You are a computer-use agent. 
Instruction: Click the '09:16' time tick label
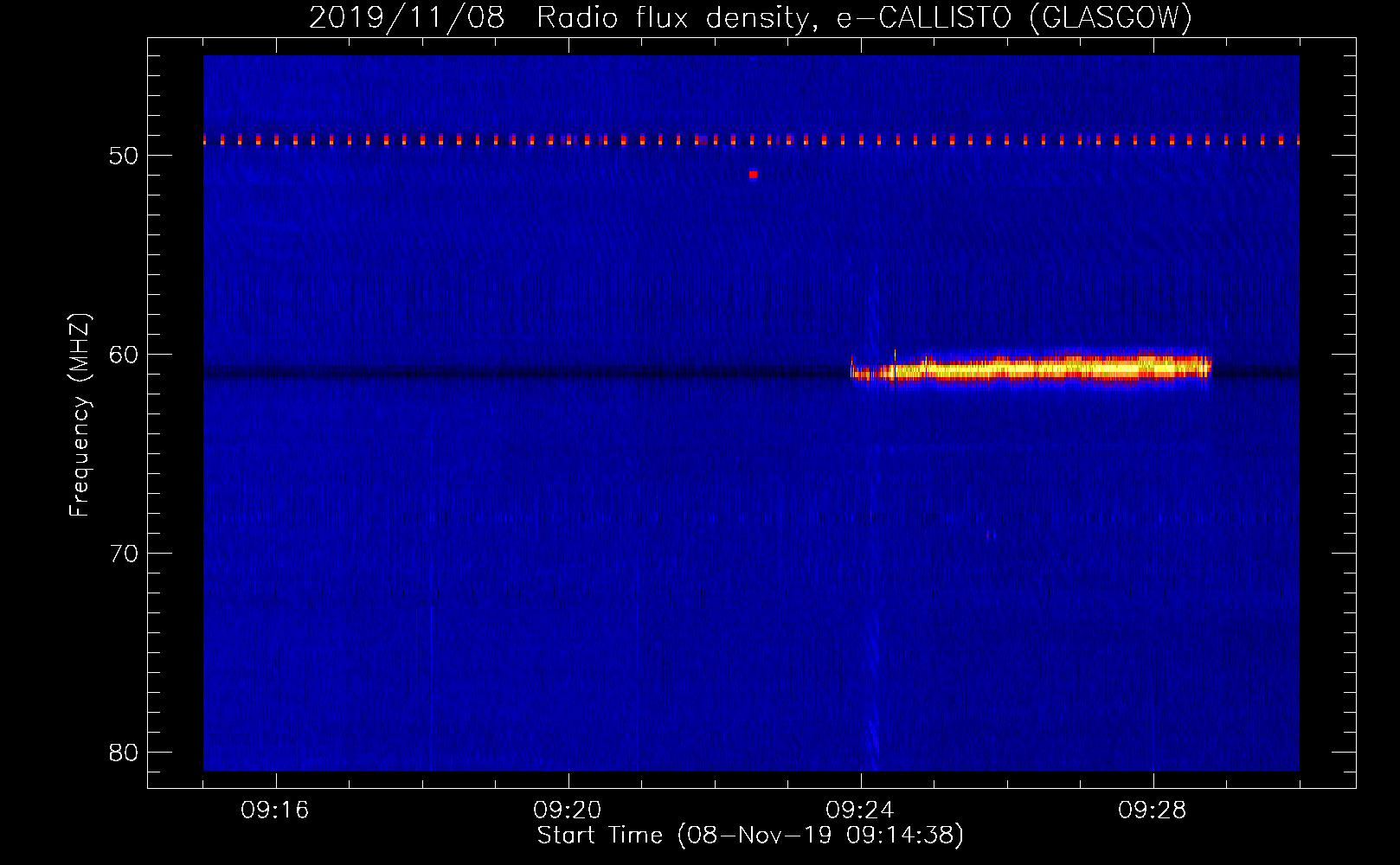point(275,811)
